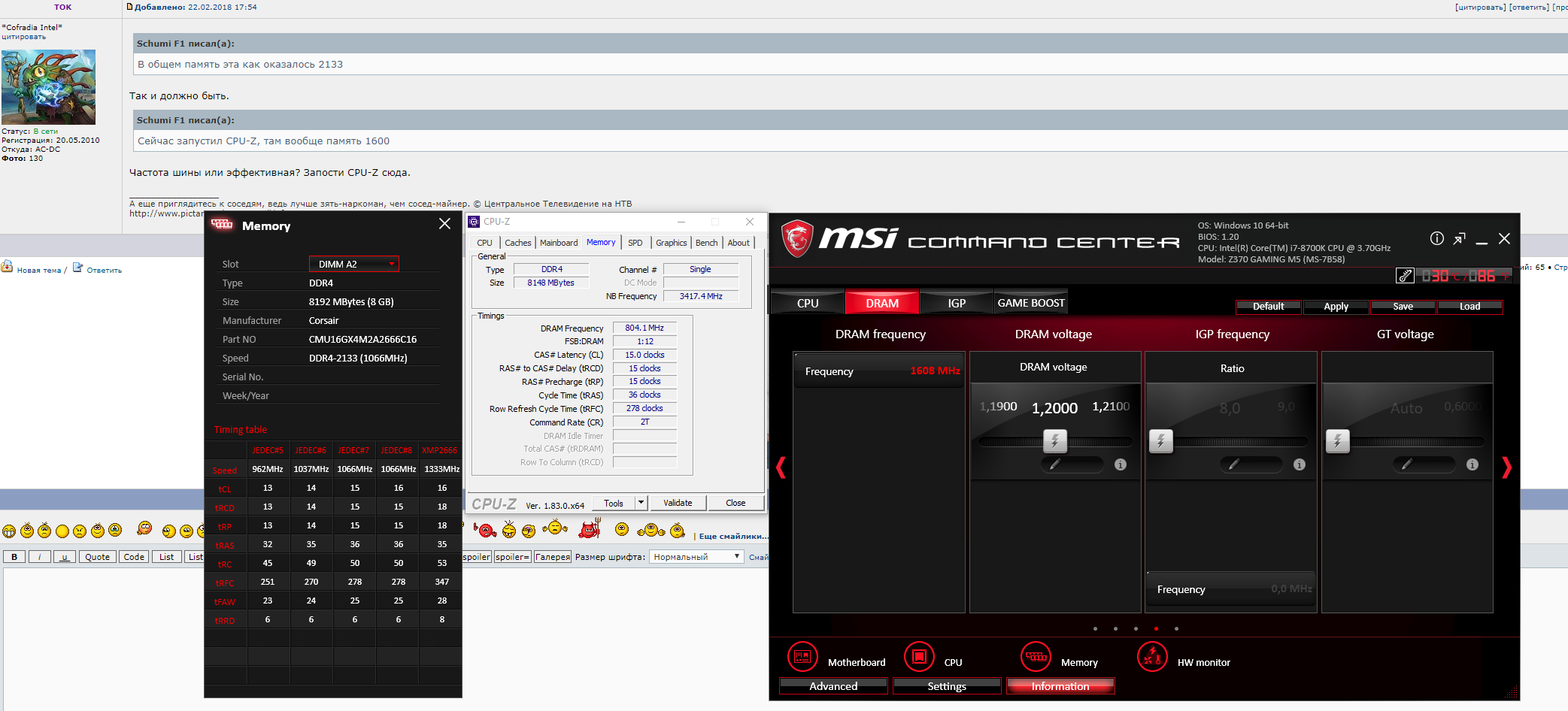Open the Advanced section button
The height and width of the screenshot is (711, 1568).
tap(833, 686)
